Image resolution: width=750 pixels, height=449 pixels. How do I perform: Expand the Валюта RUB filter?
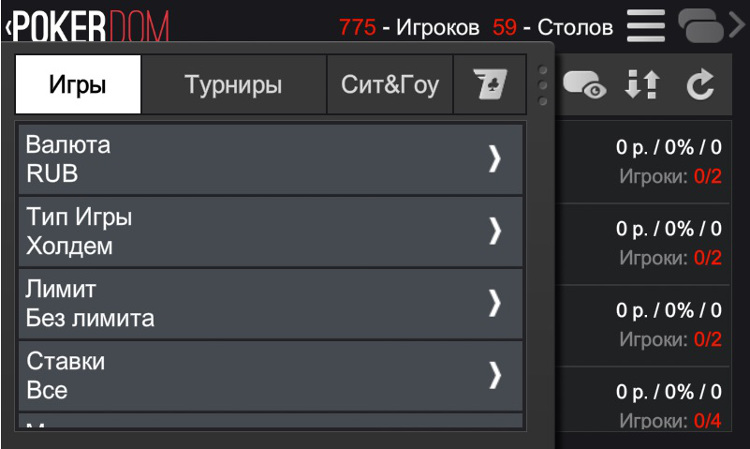click(x=270, y=159)
